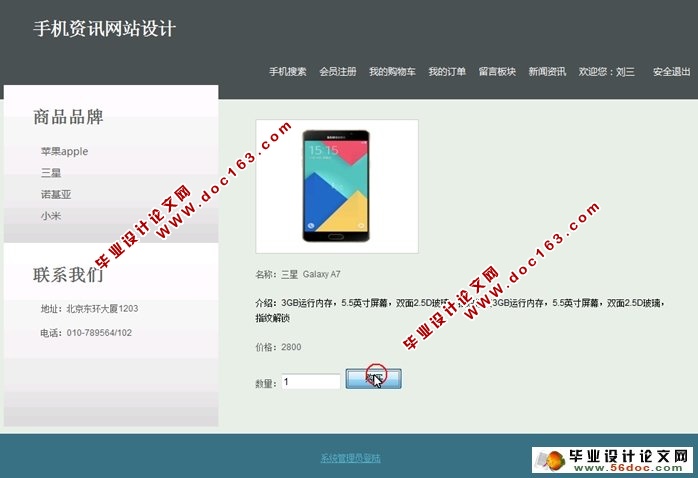Click the product name 三星 Galaxy A7

pyautogui.click(x=311, y=274)
